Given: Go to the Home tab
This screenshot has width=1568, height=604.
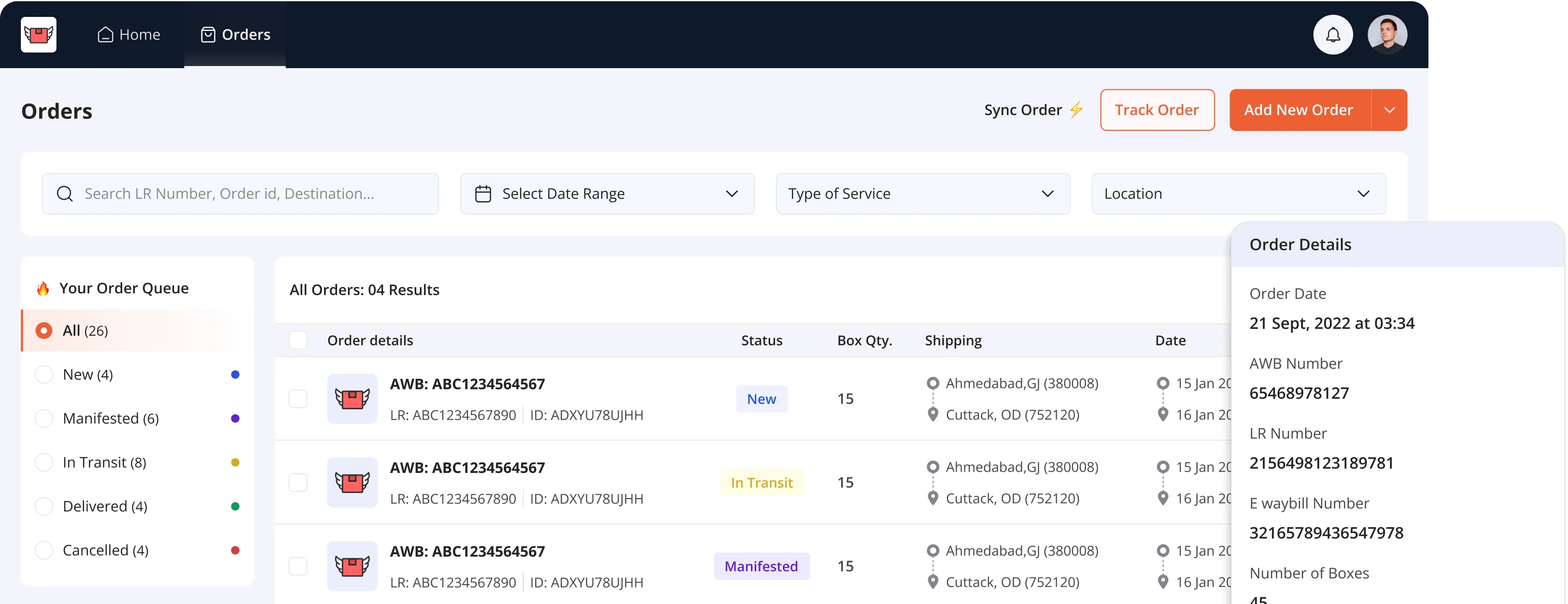Looking at the screenshot, I should 129,35.
